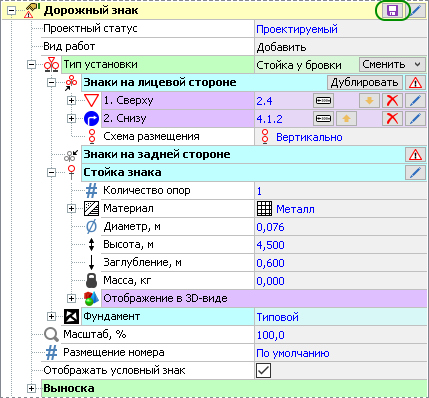The width and height of the screenshot is (429, 398).
Task: Click the Заглубление down-arrow icon
Action: (91, 262)
